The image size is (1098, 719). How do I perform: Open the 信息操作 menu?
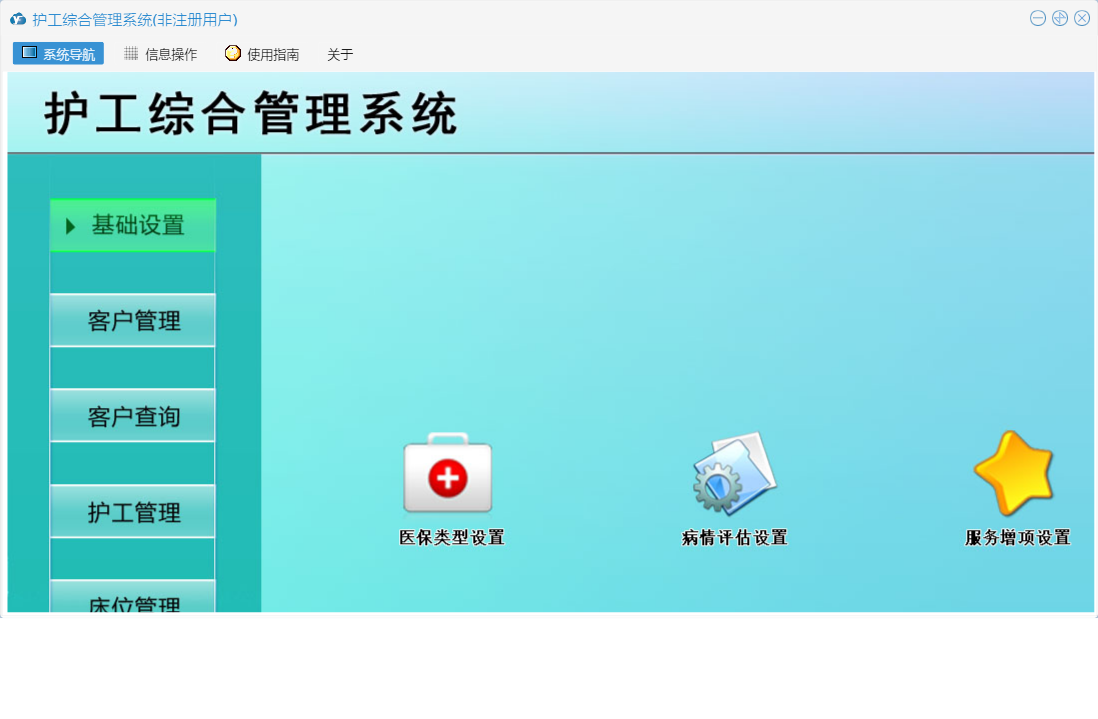point(160,54)
